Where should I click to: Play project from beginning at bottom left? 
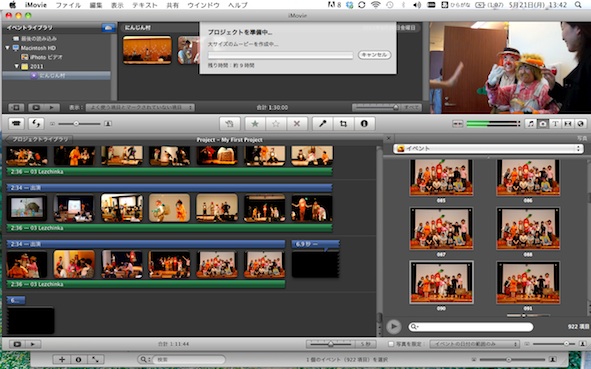tap(33, 344)
